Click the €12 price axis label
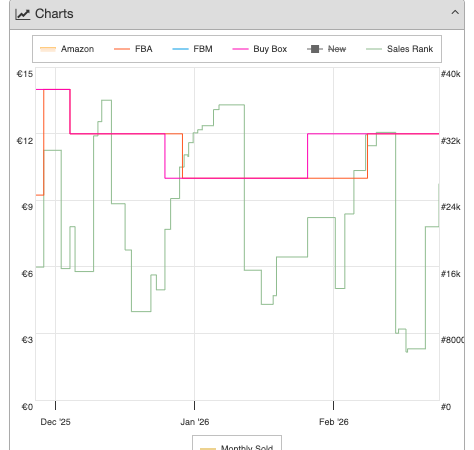The image size is (474, 450). (x=25, y=141)
